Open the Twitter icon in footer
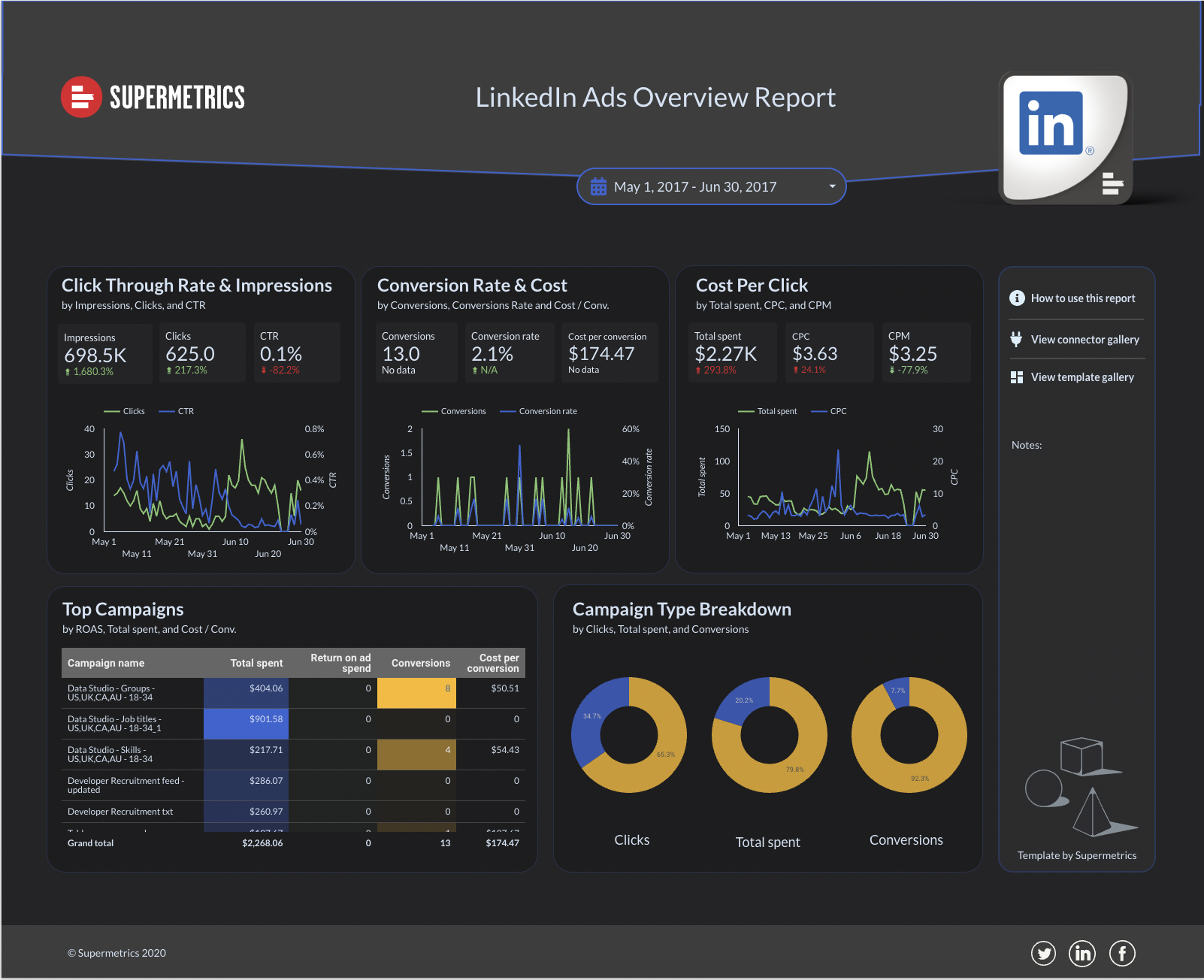The height and width of the screenshot is (980, 1204). [x=1043, y=954]
